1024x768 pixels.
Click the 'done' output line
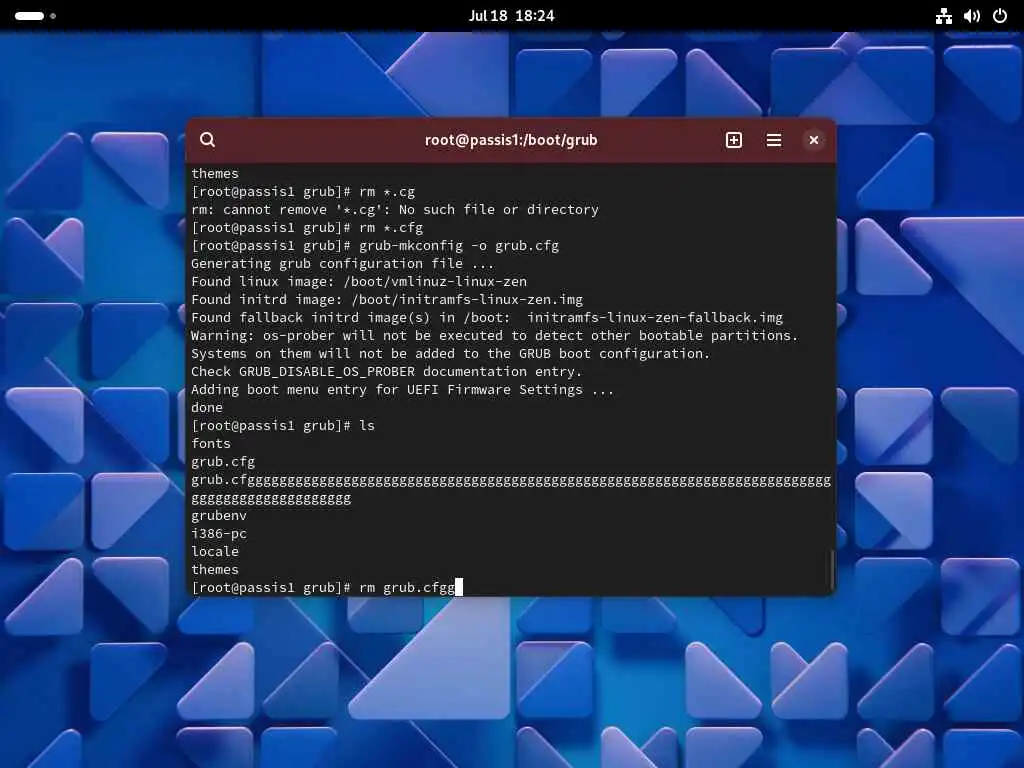[206, 408]
